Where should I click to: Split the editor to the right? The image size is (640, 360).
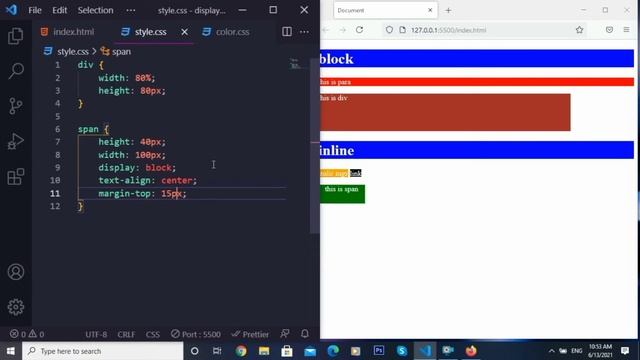click(287, 31)
